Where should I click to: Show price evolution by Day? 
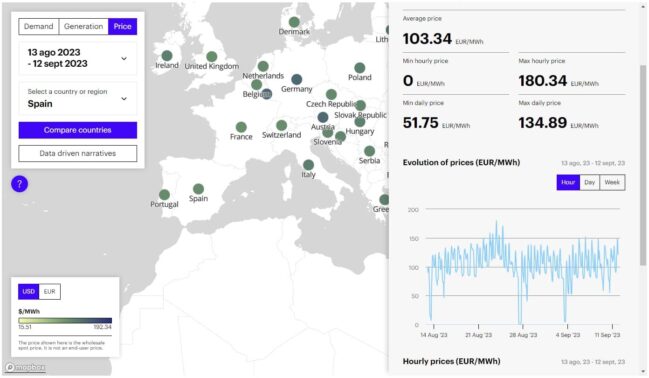pyautogui.click(x=589, y=182)
